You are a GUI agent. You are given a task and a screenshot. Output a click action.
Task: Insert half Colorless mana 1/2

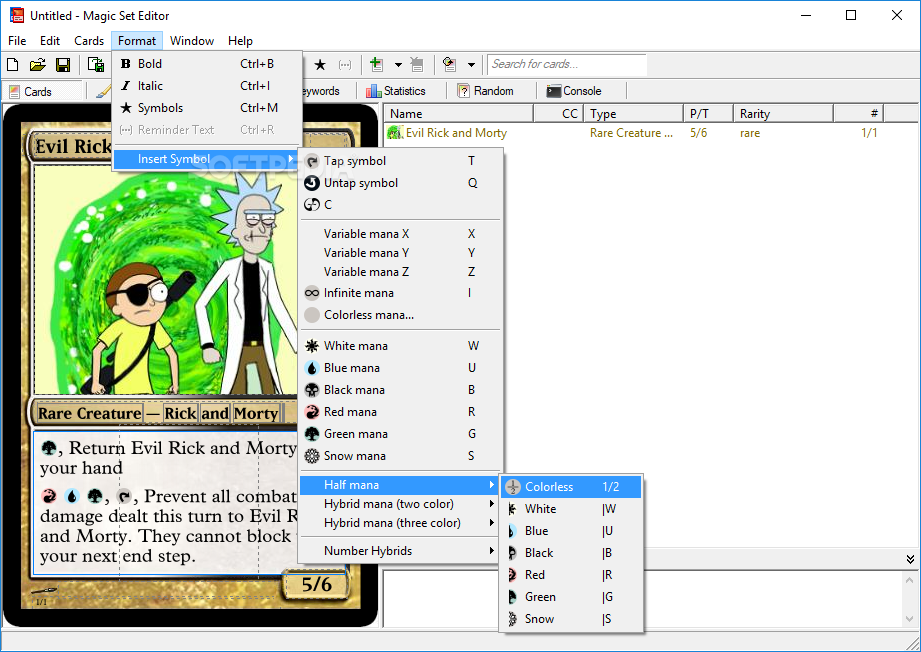[571, 487]
